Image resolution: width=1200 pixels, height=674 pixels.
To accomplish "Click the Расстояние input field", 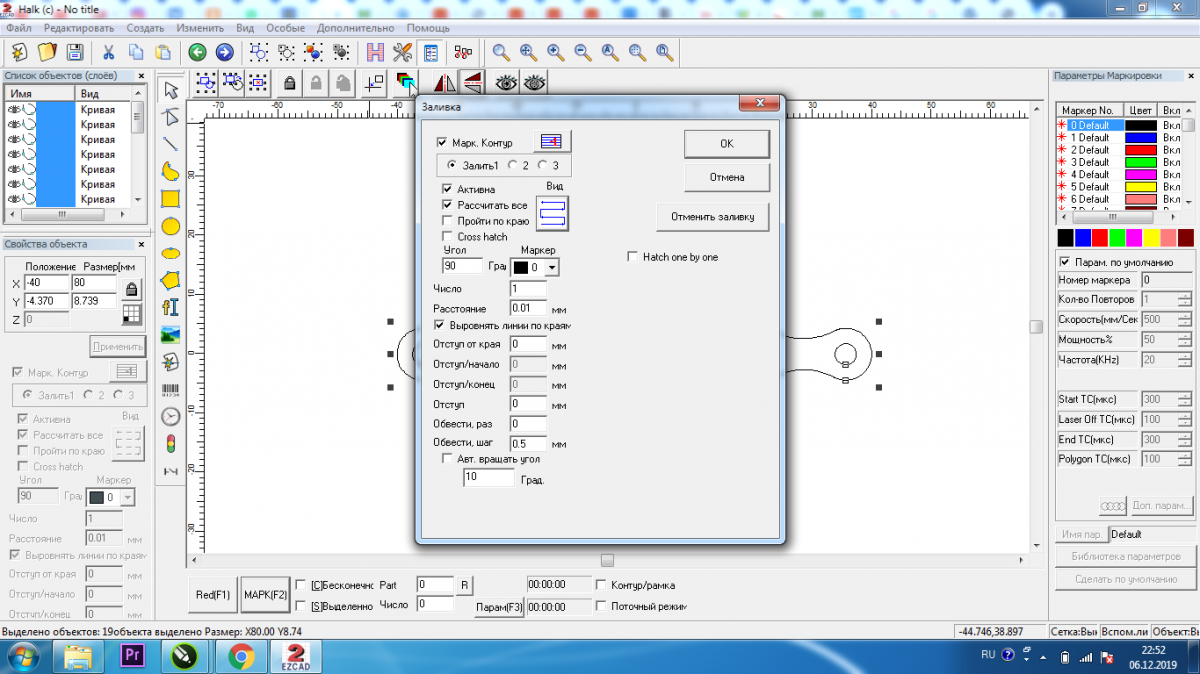I will pos(528,308).
